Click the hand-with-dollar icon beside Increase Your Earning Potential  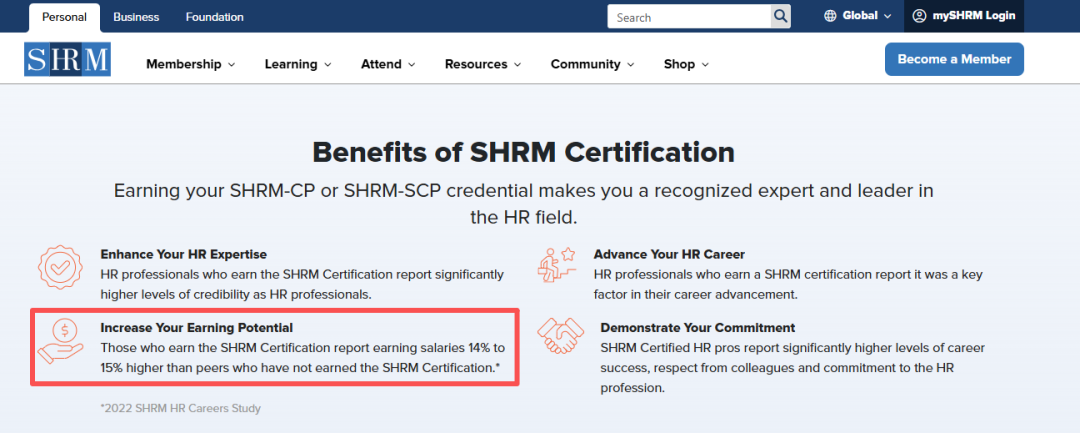[60, 341]
